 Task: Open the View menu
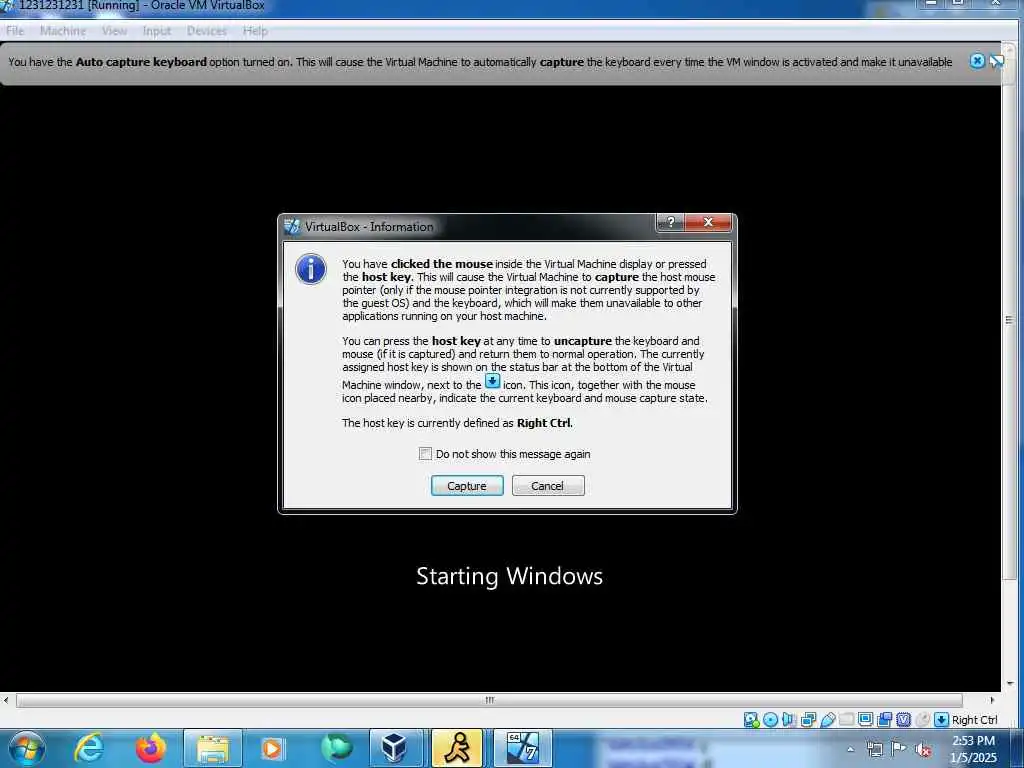point(114,31)
